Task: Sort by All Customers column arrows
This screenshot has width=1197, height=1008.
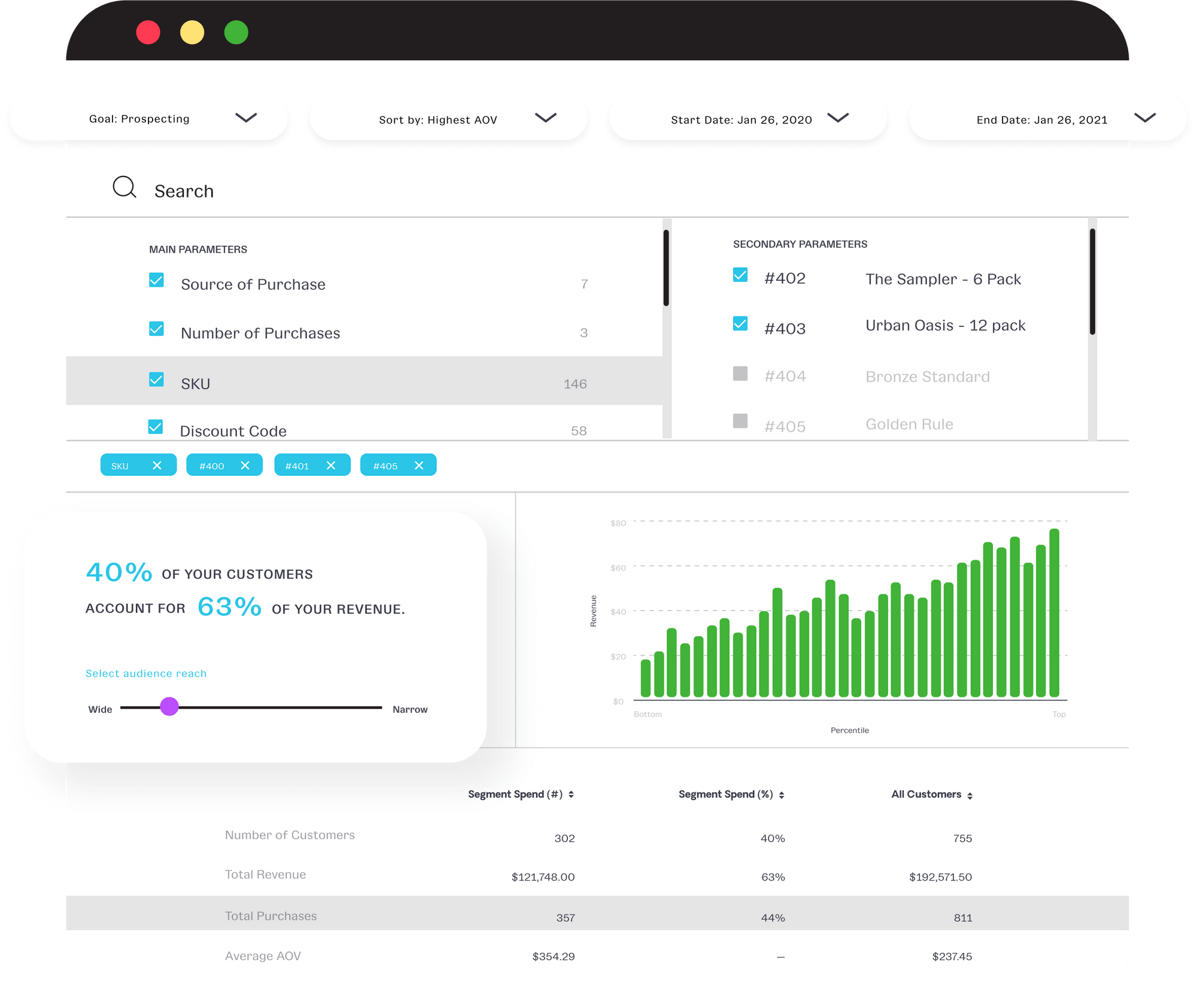Action: pyautogui.click(x=970, y=796)
